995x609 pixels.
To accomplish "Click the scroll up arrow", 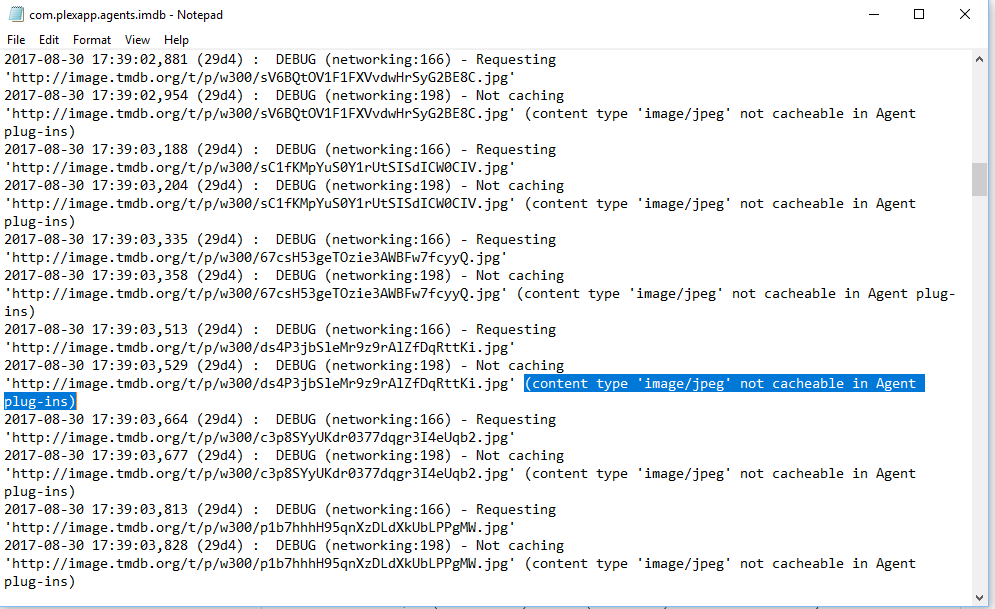I will (x=979, y=59).
